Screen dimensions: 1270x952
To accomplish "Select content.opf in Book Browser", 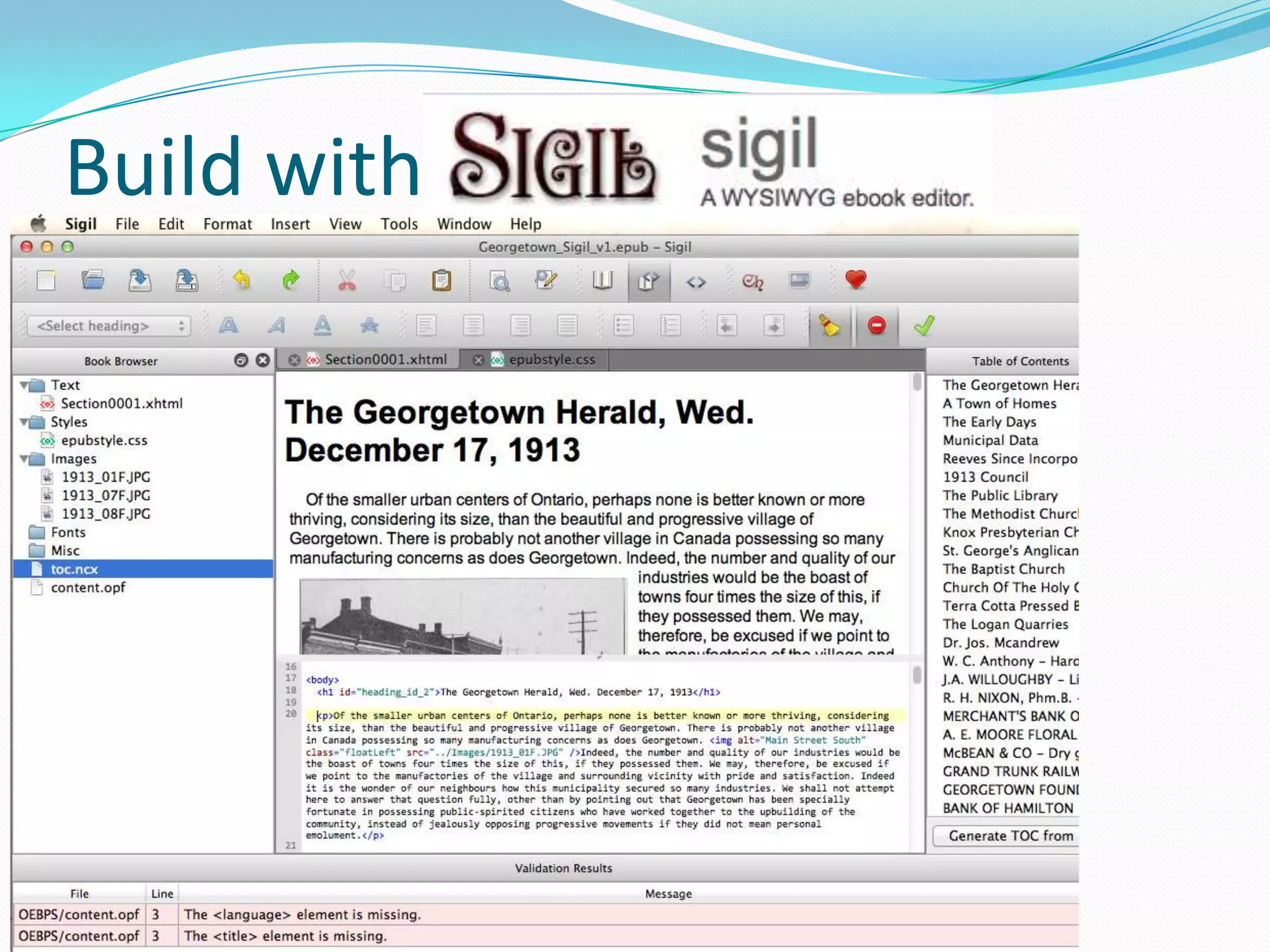I will [x=87, y=588].
